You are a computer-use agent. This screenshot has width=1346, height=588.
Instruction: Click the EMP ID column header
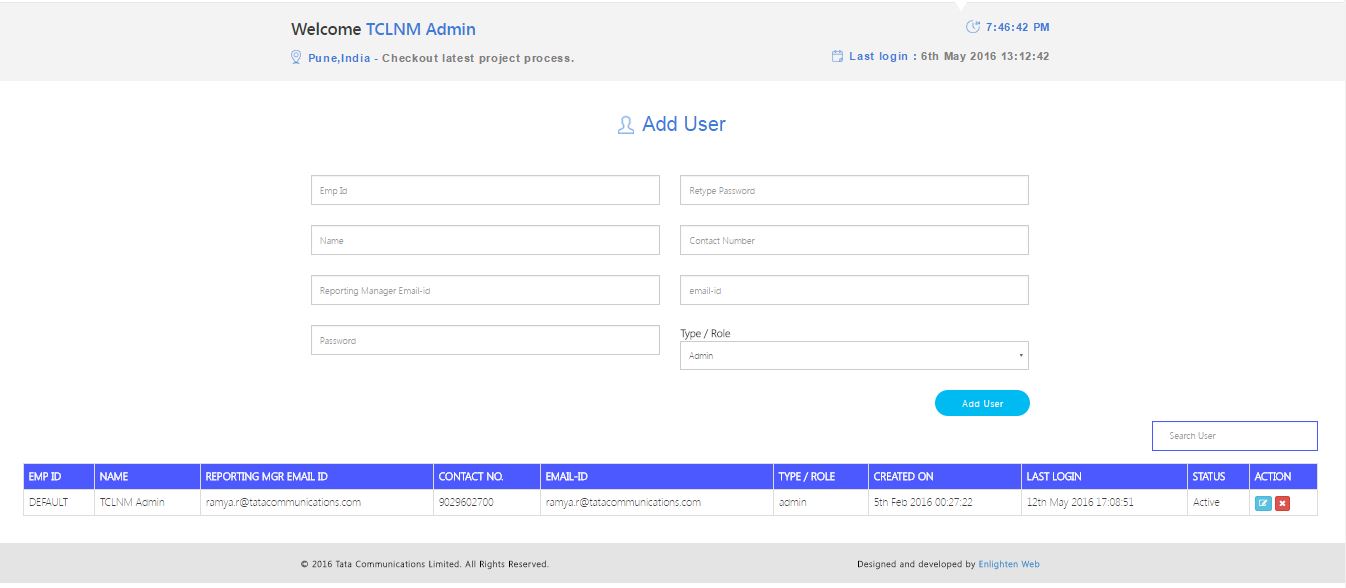point(45,476)
